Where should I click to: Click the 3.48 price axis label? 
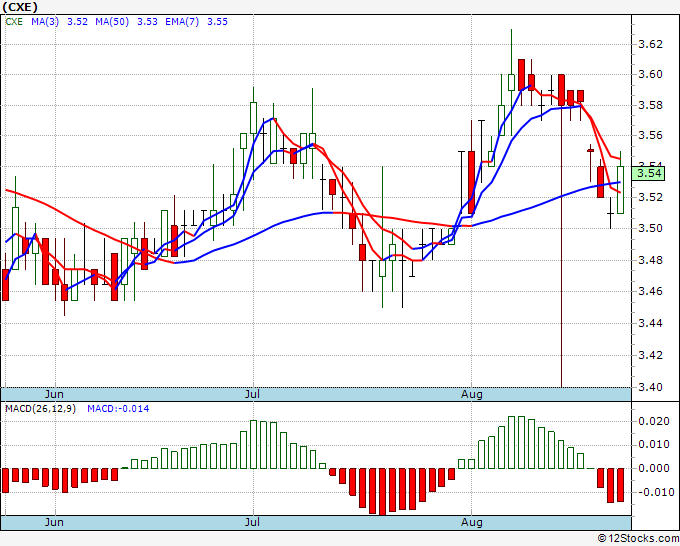[x=651, y=260]
